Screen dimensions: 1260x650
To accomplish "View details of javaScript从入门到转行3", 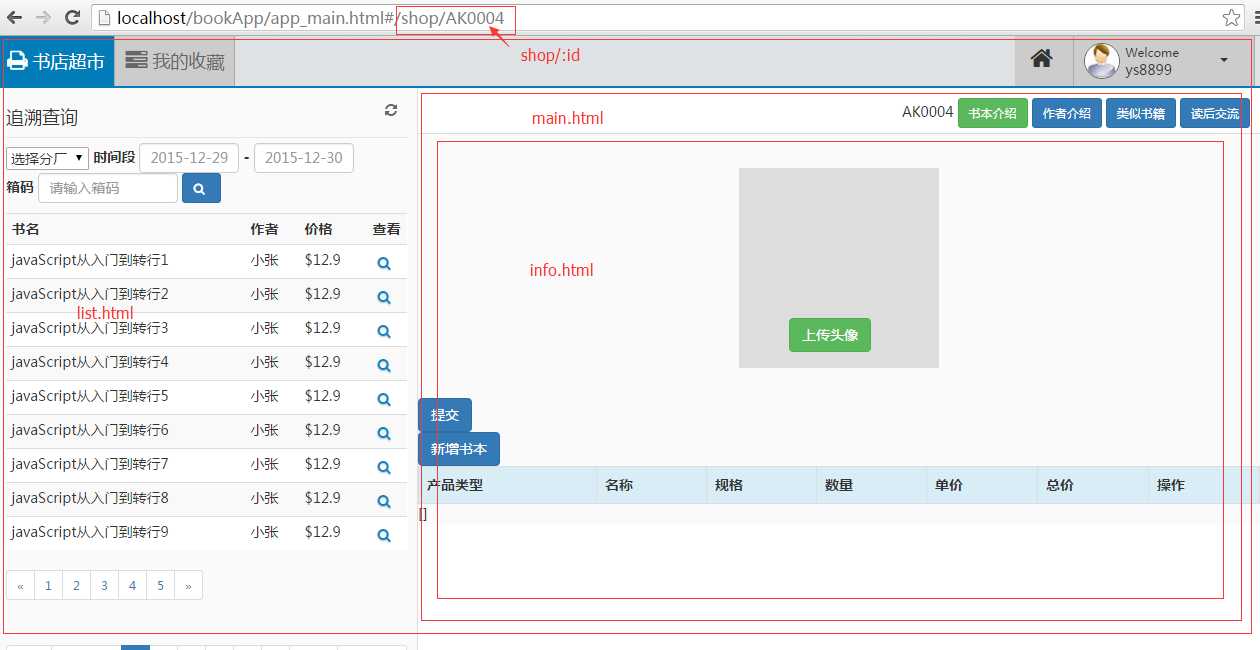I will pyautogui.click(x=383, y=331).
